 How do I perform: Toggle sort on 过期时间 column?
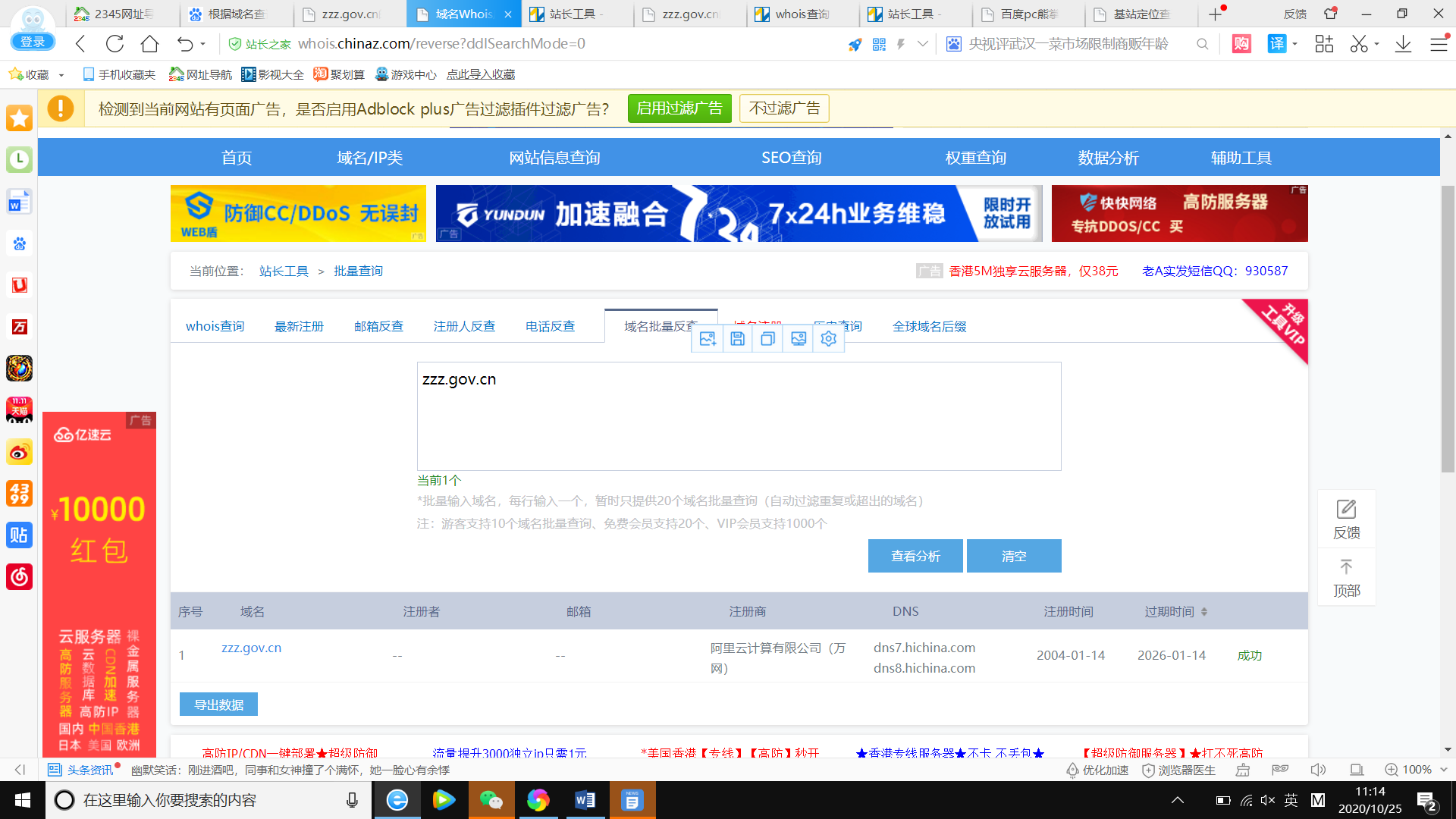click(x=1204, y=612)
